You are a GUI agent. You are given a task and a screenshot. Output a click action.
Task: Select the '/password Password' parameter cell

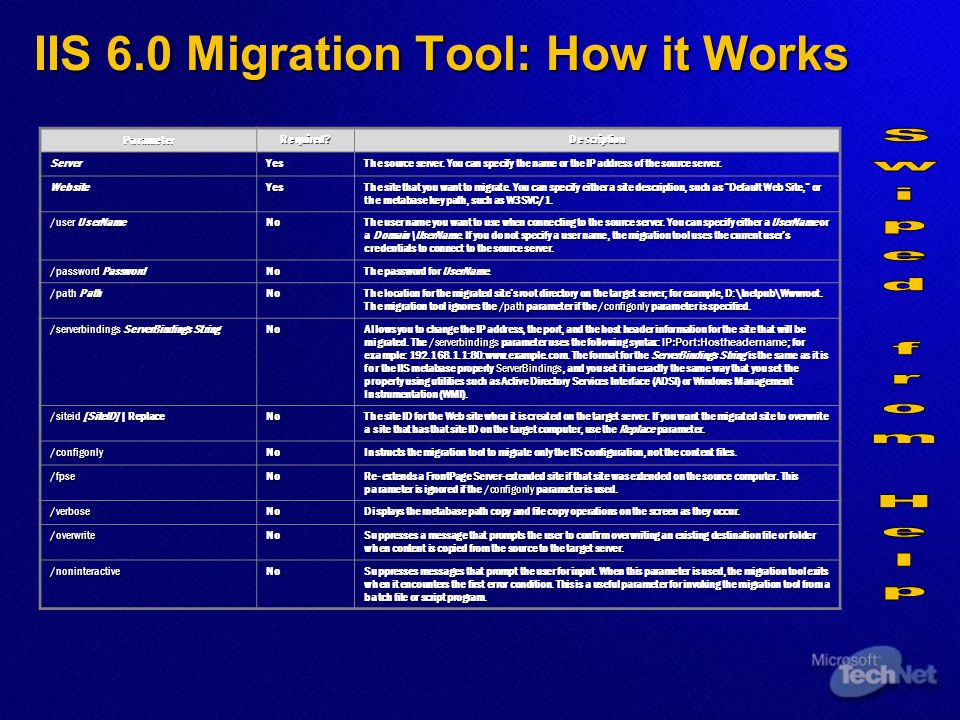pos(148,271)
